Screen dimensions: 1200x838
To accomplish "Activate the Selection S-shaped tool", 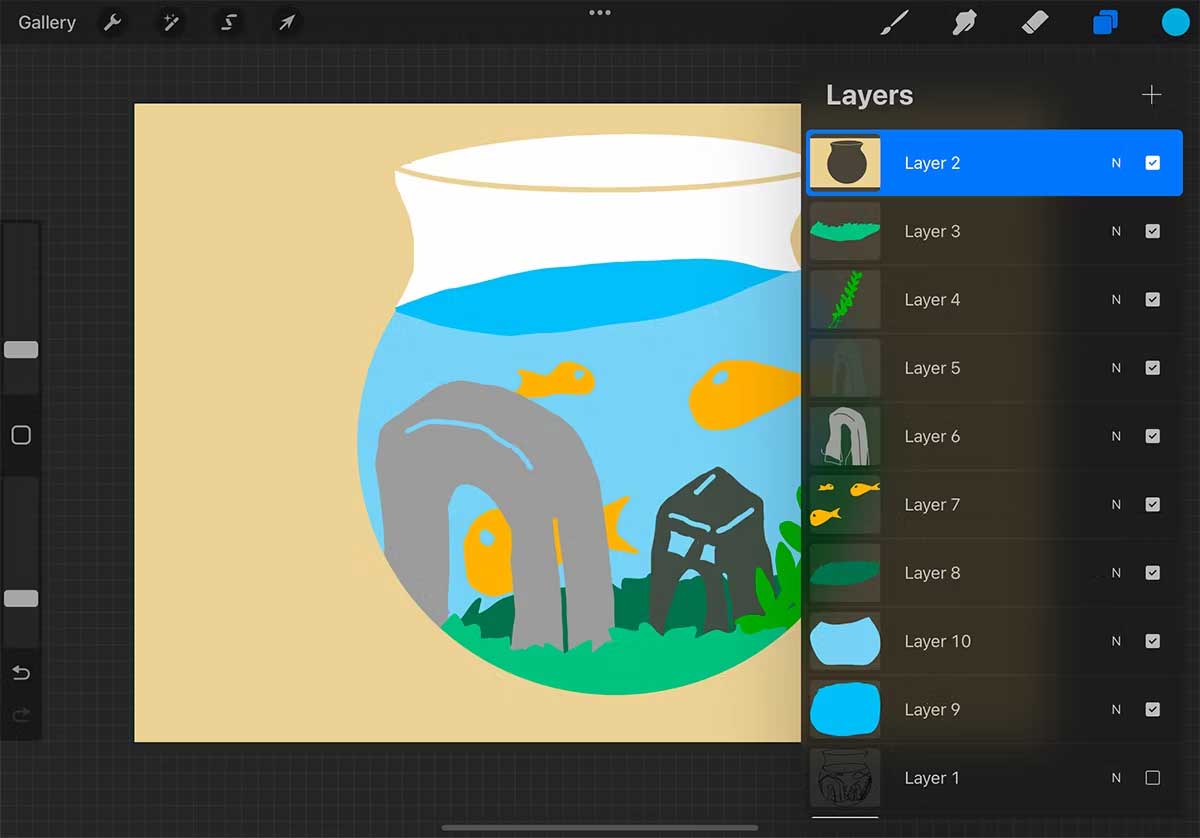I will tap(229, 22).
